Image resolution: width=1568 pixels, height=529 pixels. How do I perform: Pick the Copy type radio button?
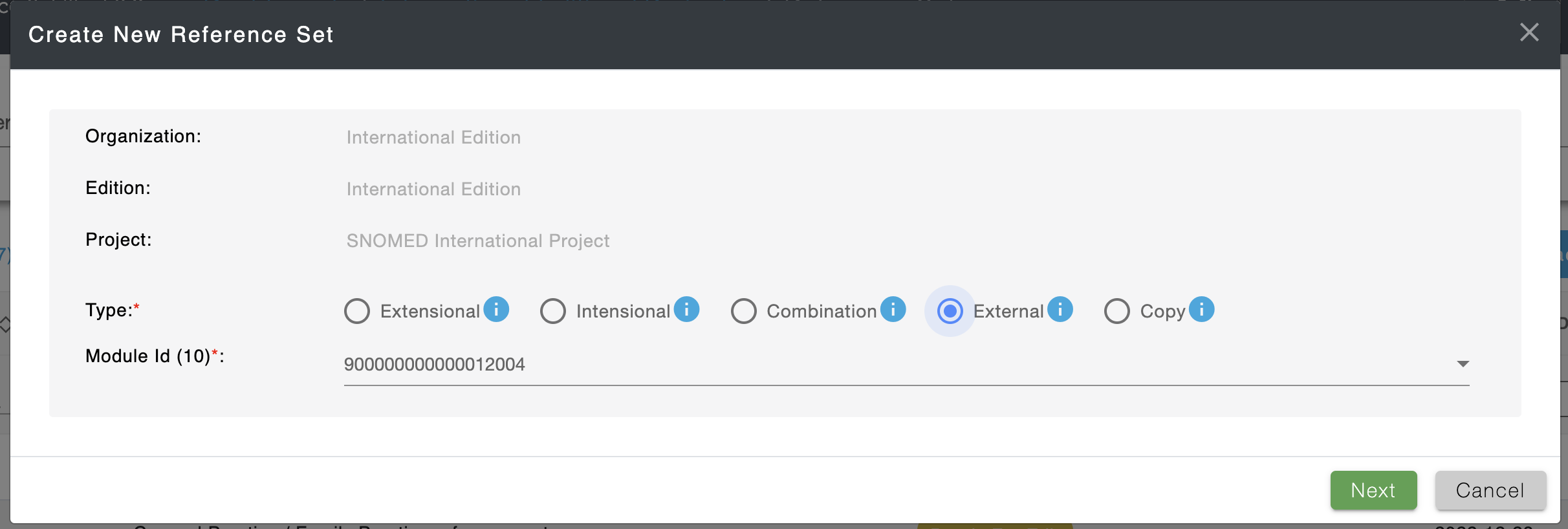pos(1117,311)
